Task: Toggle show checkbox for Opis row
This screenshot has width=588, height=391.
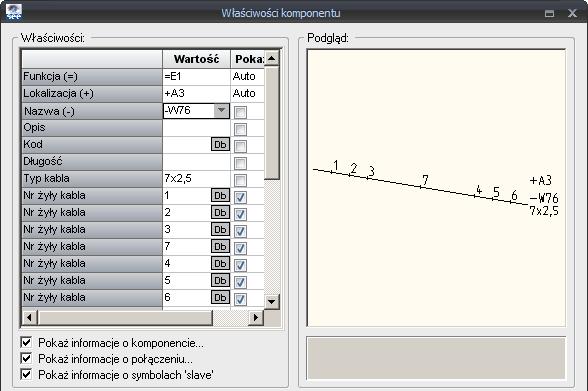Action: pyautogui.click(x=240, y=130)
